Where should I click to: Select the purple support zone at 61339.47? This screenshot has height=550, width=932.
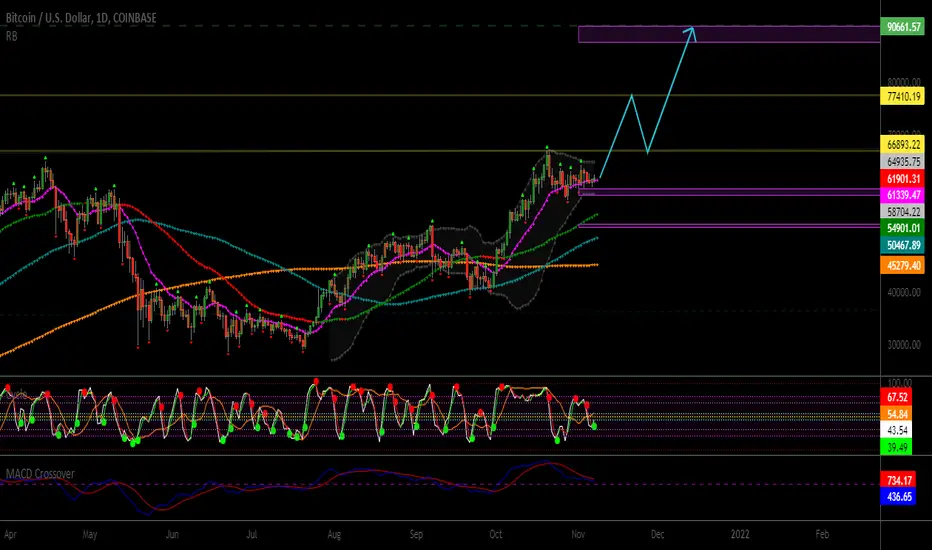click(729, 191)
